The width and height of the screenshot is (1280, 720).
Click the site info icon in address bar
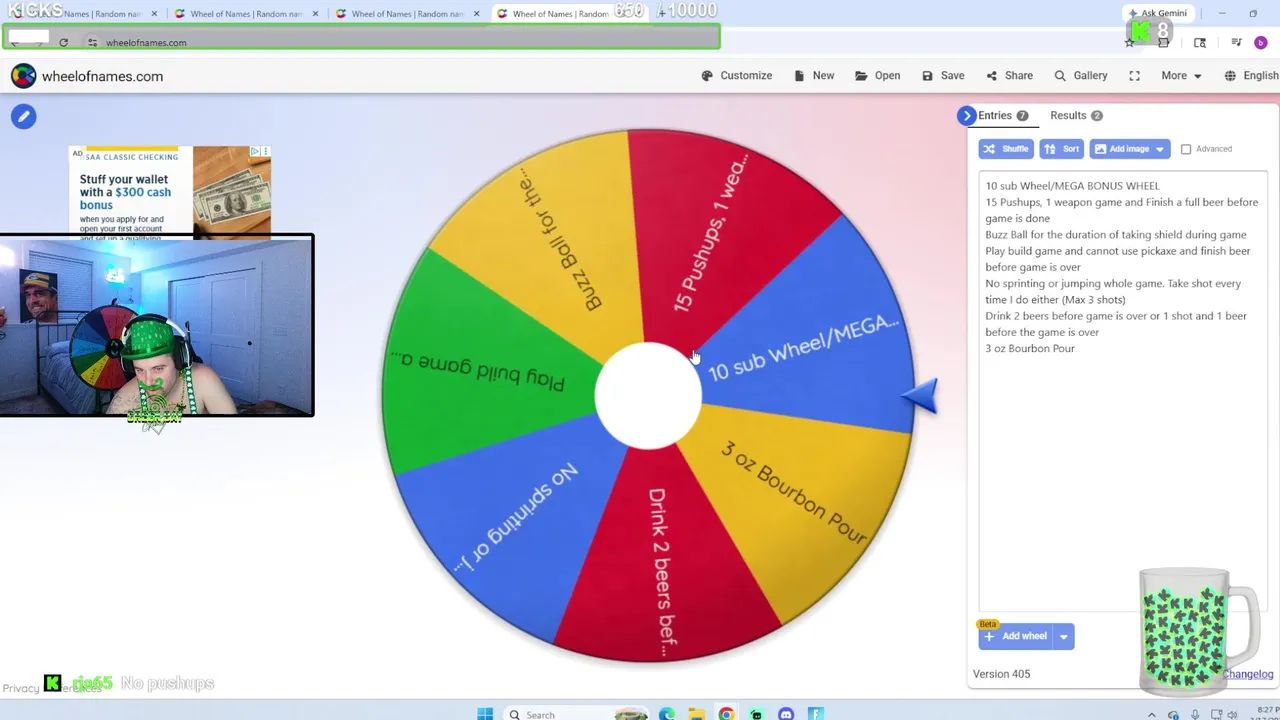coord(92,42)
